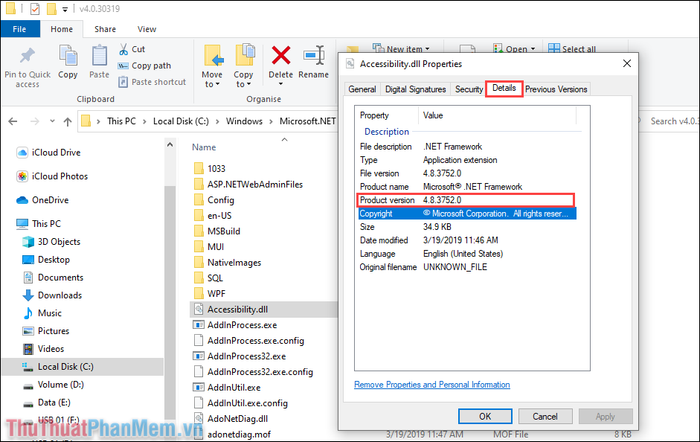
Task: Click the Back navigation arrow
Action: point(13,121)
